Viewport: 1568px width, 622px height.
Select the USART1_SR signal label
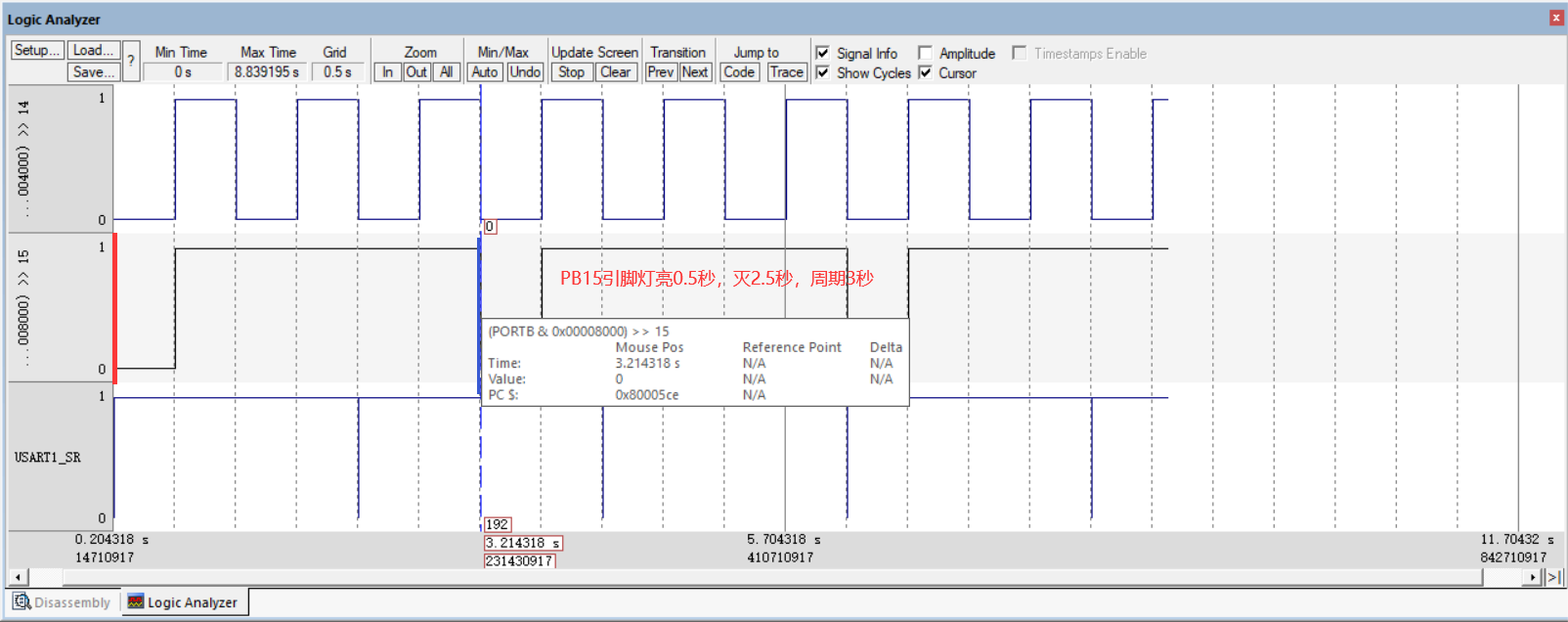pyautogui.click(x=48, y=458)
